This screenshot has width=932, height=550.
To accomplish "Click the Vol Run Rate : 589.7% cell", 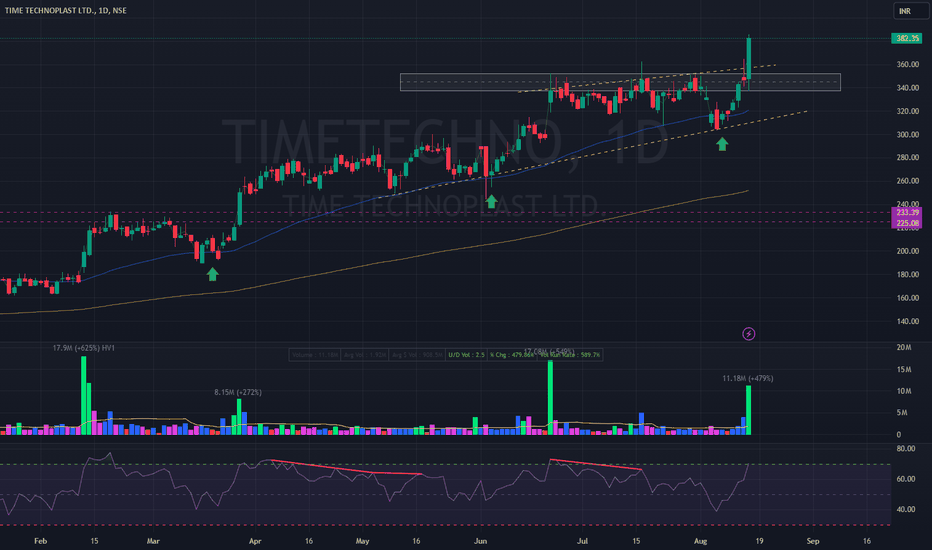I will pyautogui.click(x=570, y=355).
